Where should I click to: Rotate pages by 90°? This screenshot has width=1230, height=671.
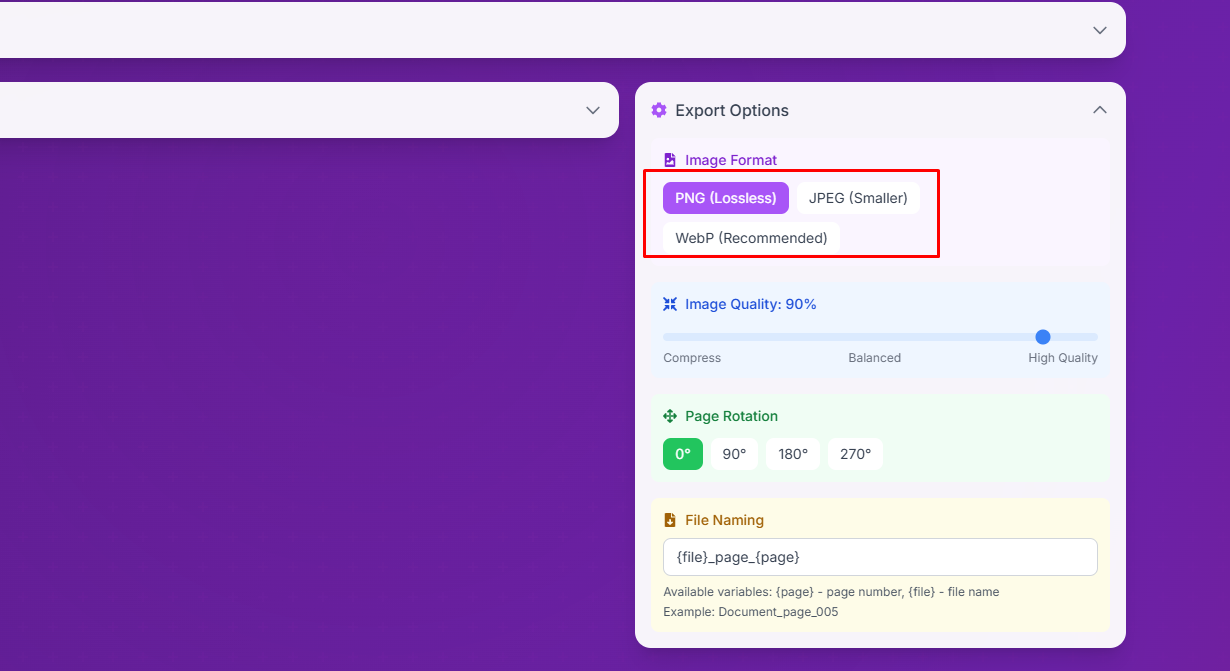734,454
